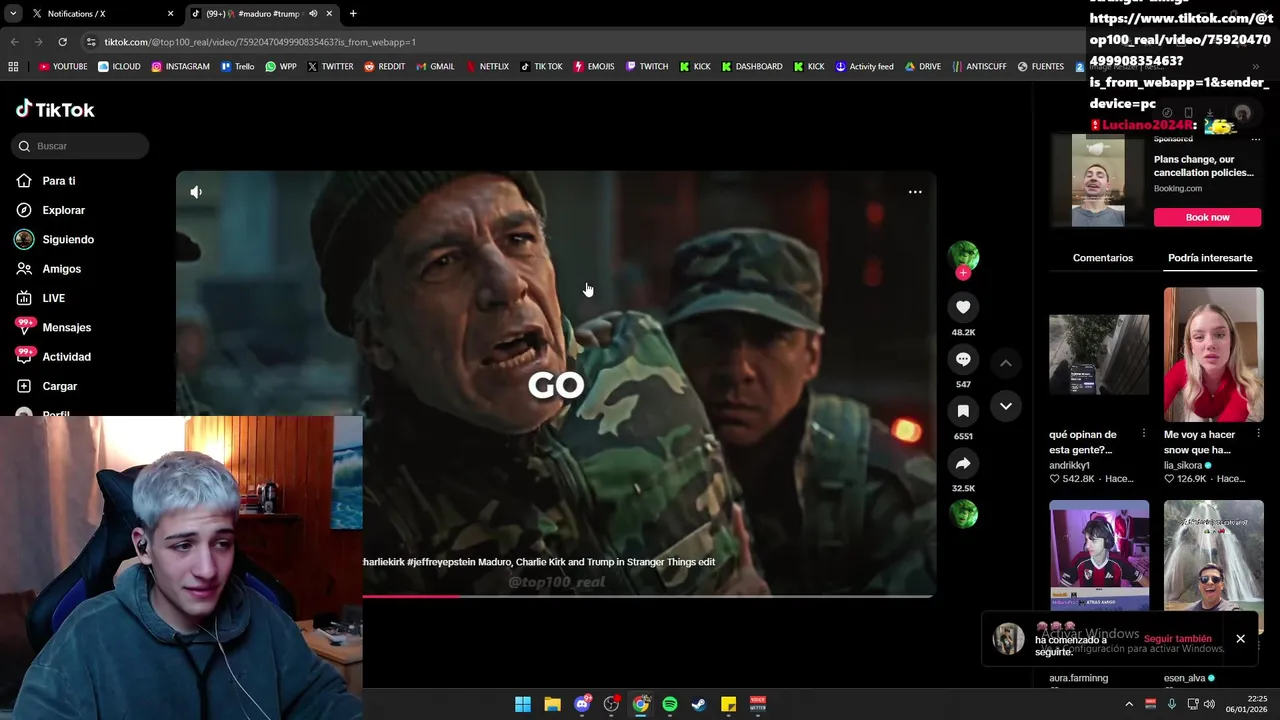Image resolution: width=1280 pixels, height=720 pixels.
Task: Open Cargar to upload a video
Action: [x=59, y=386]
